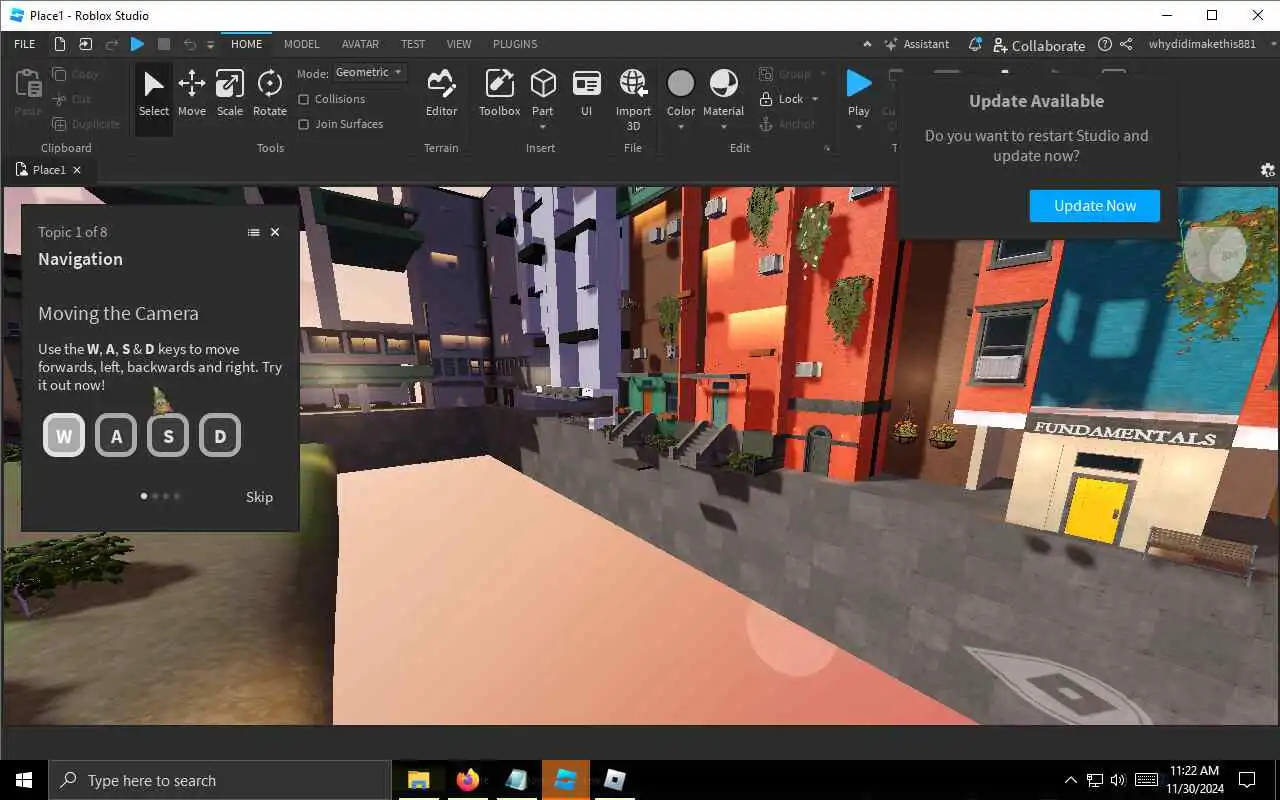Switch to the PLUGINS tab
The image size is (1280, 800).
[515, 44]
